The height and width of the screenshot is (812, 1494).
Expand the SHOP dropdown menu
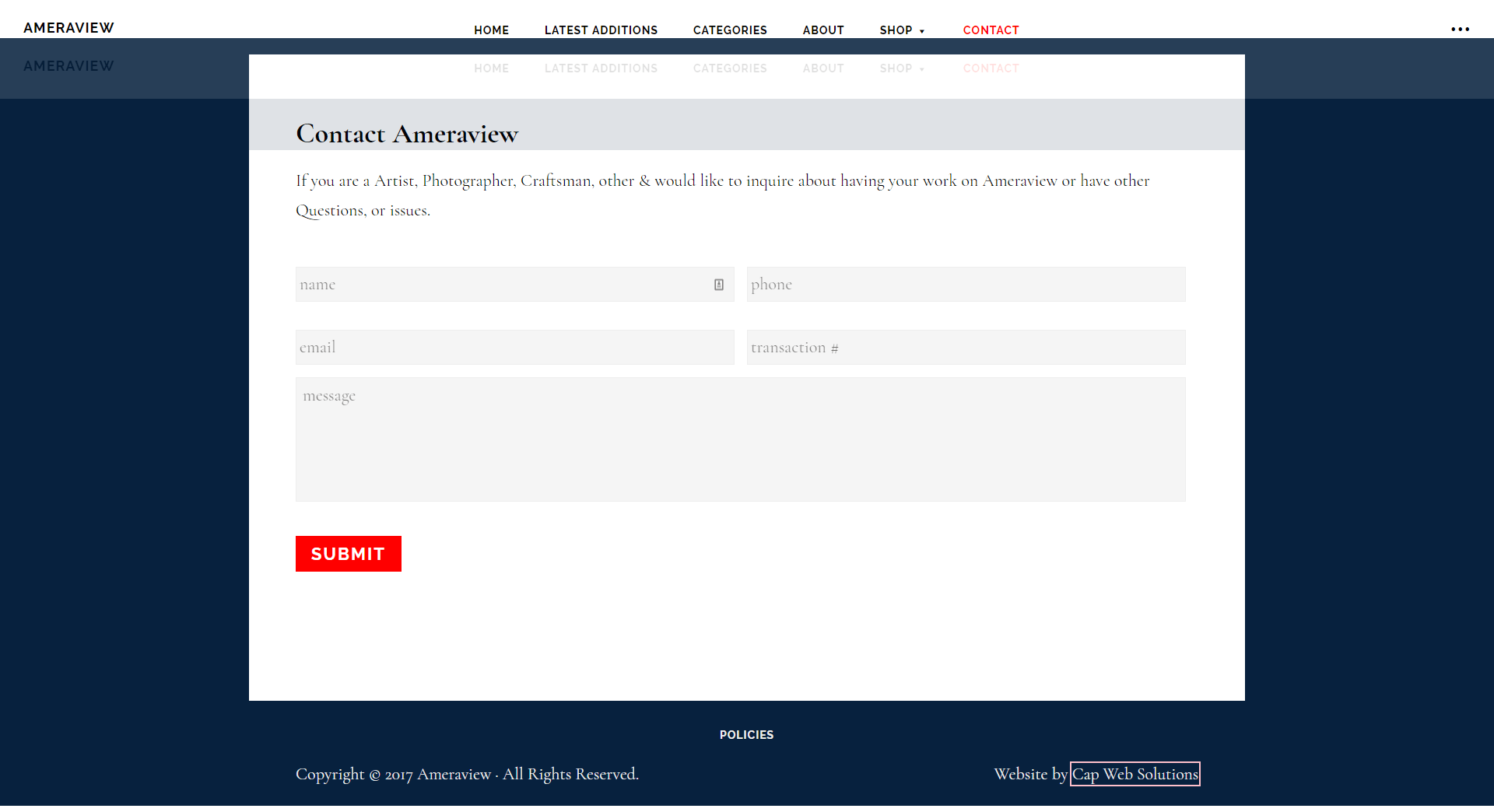tap(902, 30)
